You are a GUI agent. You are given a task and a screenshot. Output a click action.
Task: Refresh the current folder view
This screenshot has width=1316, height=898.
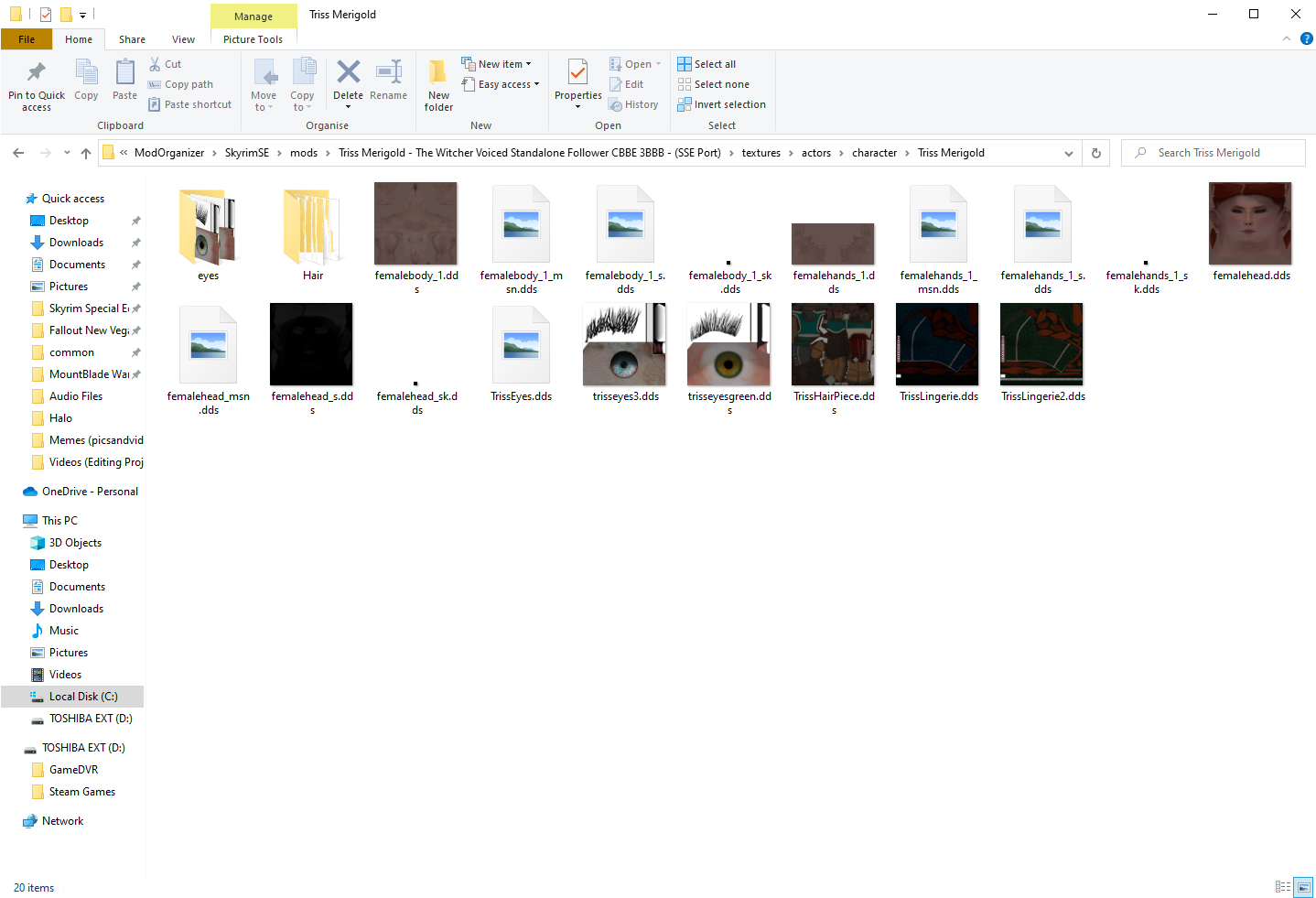pos(1095,153)
